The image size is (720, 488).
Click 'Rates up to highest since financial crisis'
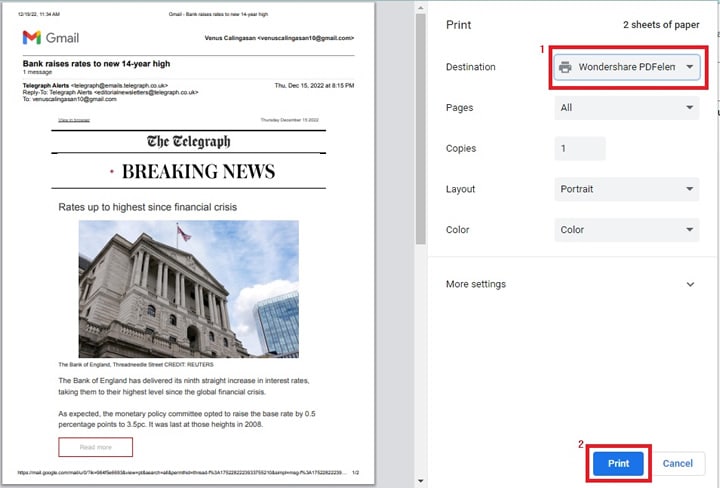pos(147,207)
